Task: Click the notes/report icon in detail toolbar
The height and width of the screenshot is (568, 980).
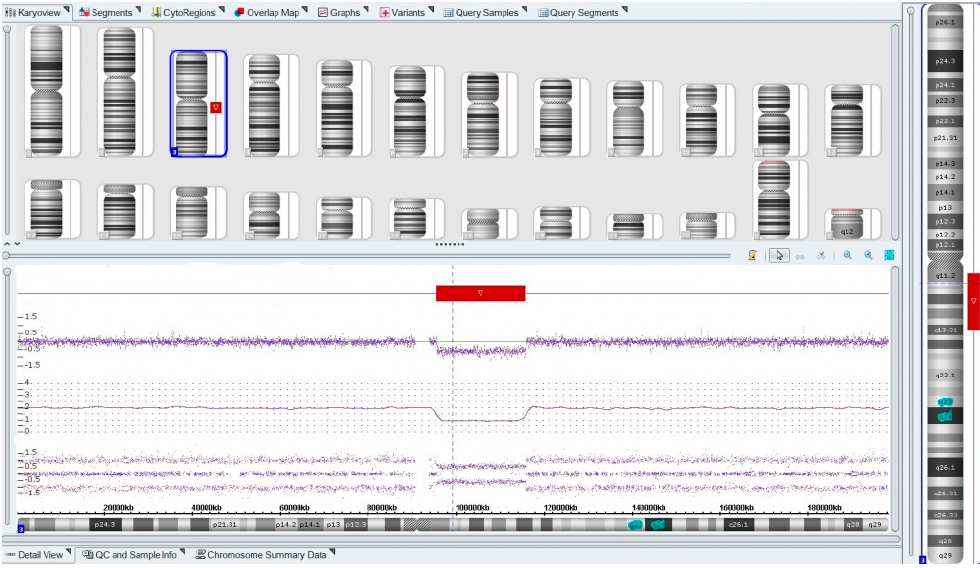Action: 752,255
